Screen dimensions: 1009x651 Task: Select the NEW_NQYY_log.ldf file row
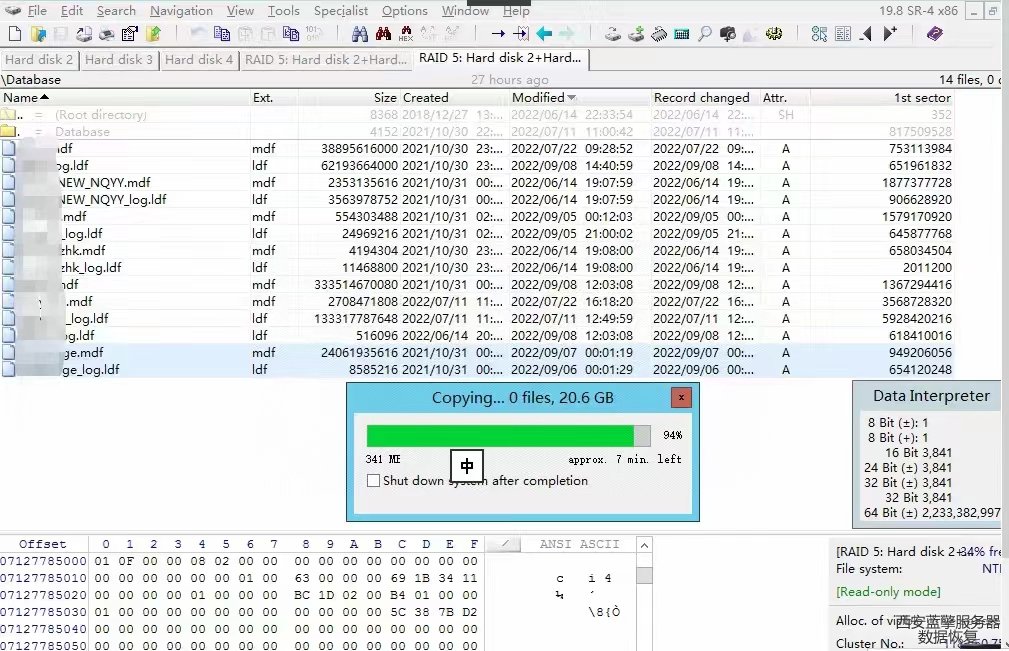[x=112, y=200]
